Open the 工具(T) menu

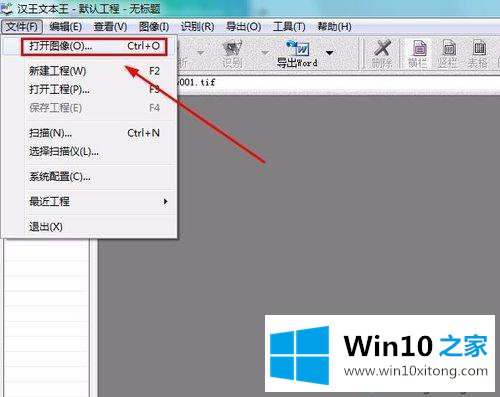tap(289, 26)
